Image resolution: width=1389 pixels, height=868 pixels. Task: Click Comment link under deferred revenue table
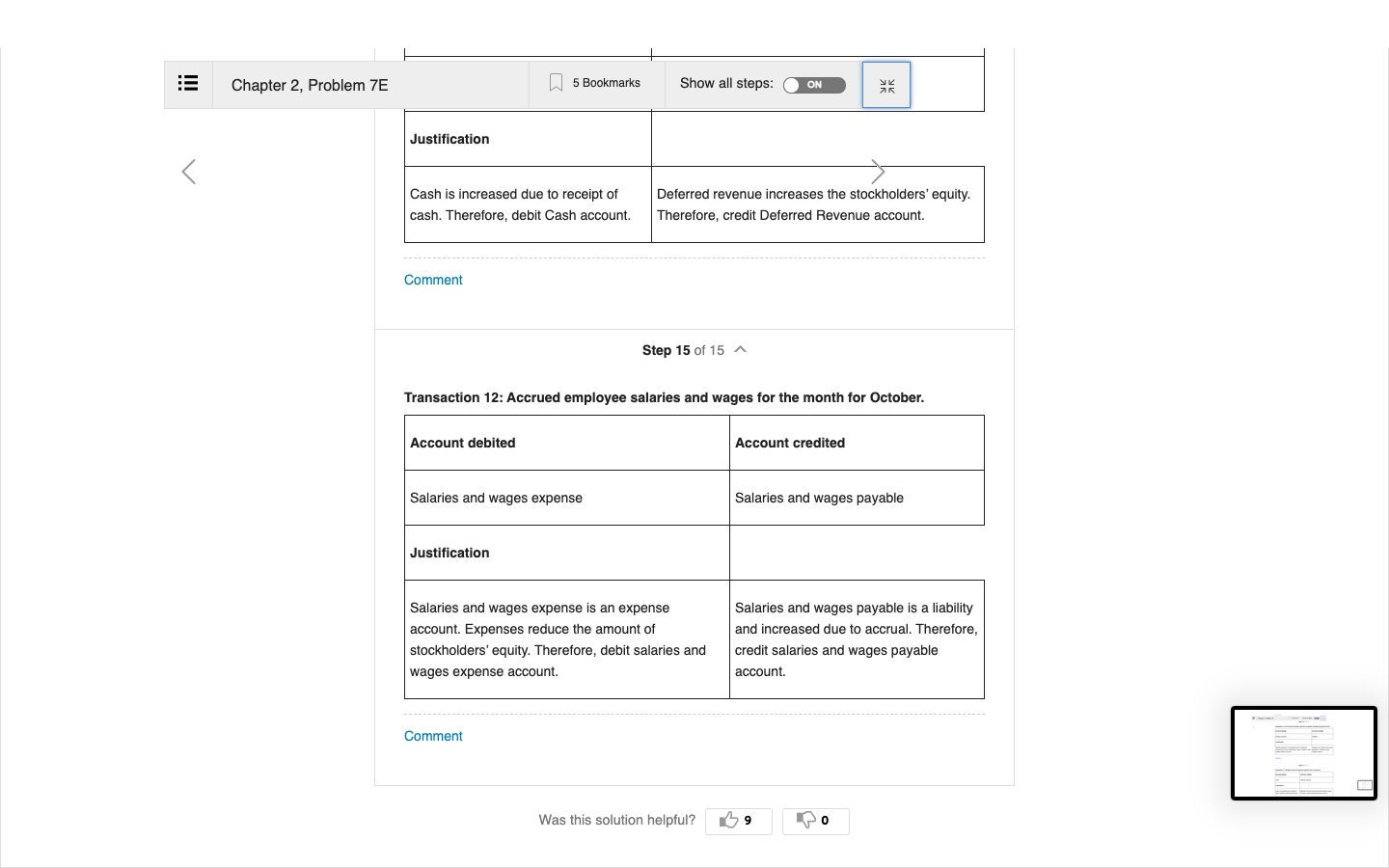click(x=433, y=280)
